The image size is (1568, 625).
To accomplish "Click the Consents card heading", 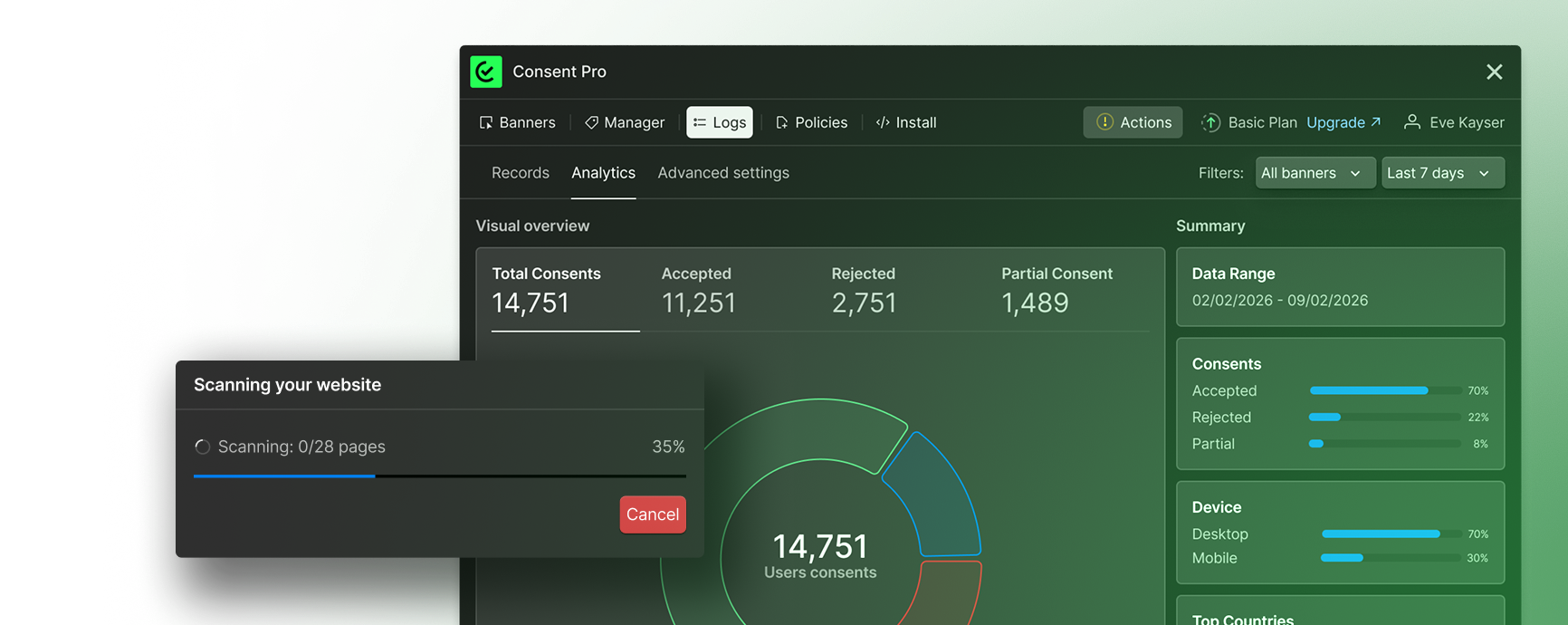I will pyautogui.click(x=1227, y=364).
